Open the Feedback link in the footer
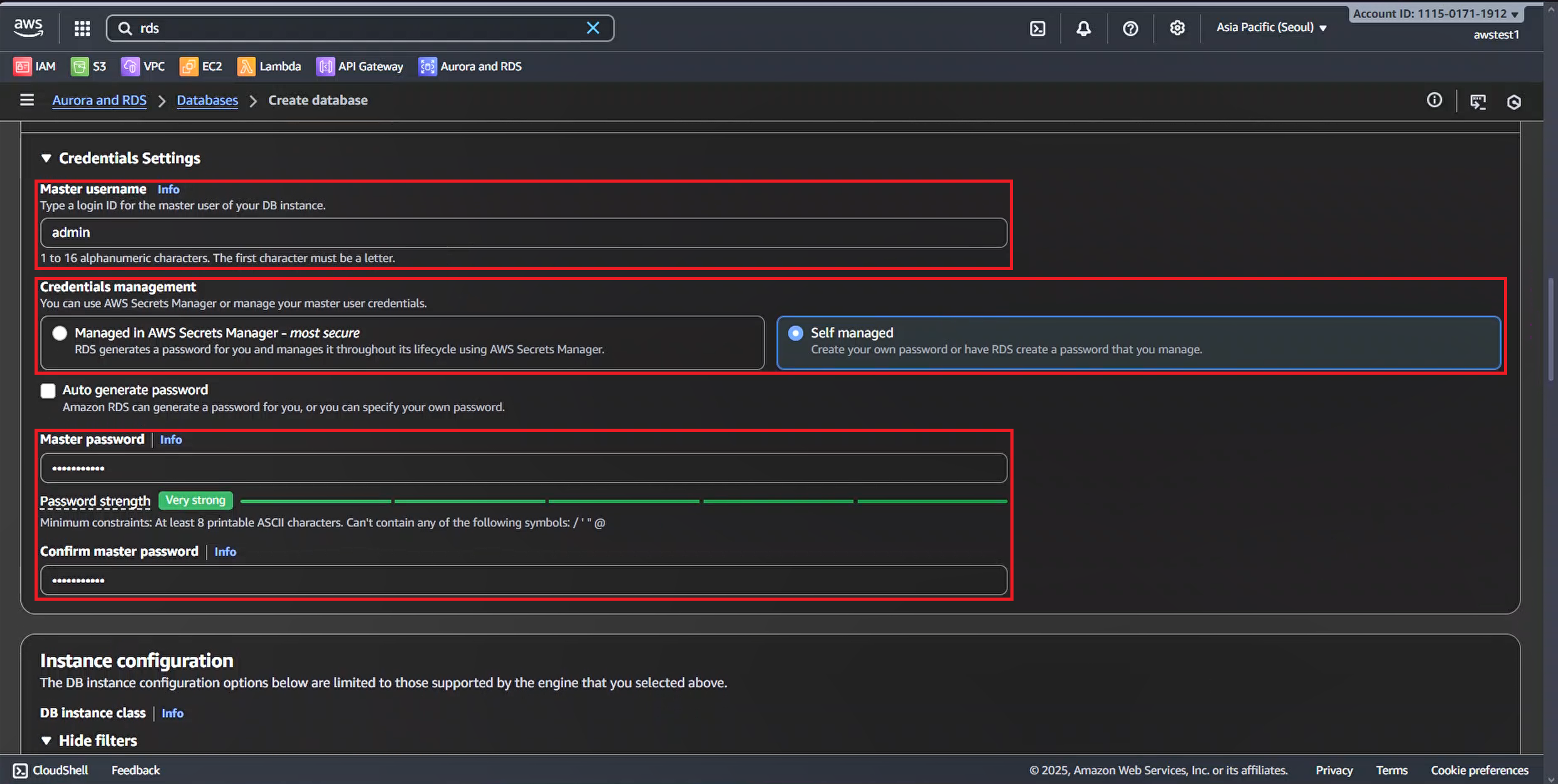This screenshot has width=1558, height=784. [x=136, y=770]
